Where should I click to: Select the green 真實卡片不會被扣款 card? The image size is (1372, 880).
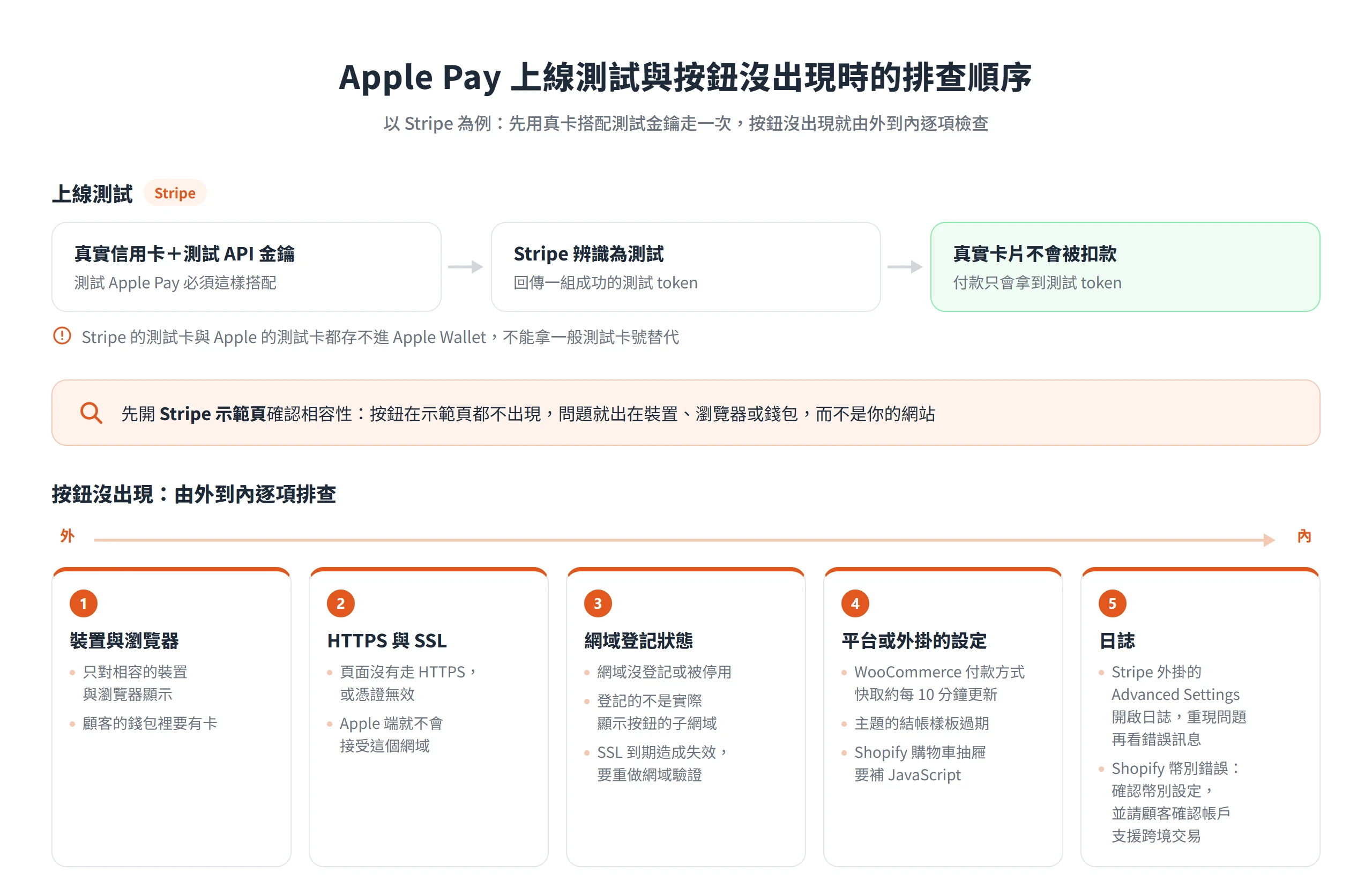click(x=1124, y=267)
